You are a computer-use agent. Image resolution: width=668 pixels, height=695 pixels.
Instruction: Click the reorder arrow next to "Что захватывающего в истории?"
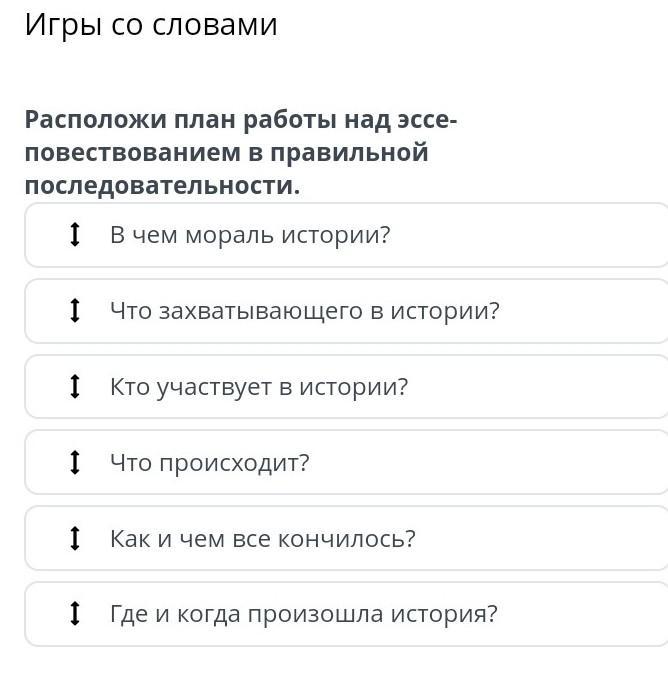(74, 311)
